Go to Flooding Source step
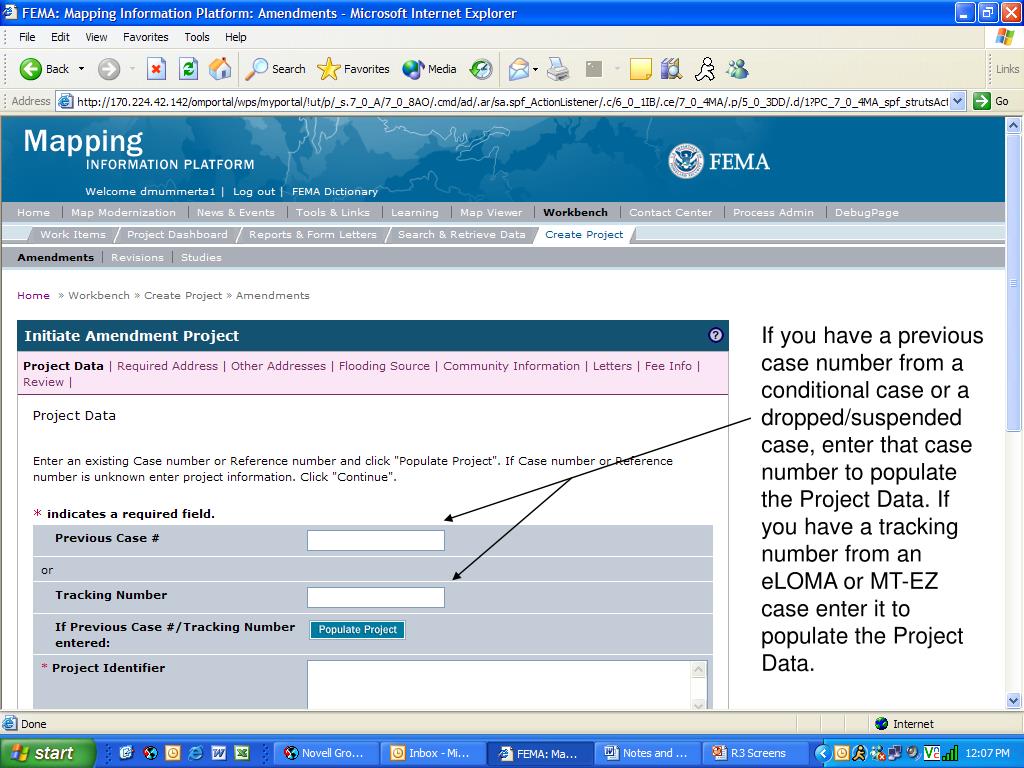1024x768 pixels. pyautogui.click(x=384, y=366)
